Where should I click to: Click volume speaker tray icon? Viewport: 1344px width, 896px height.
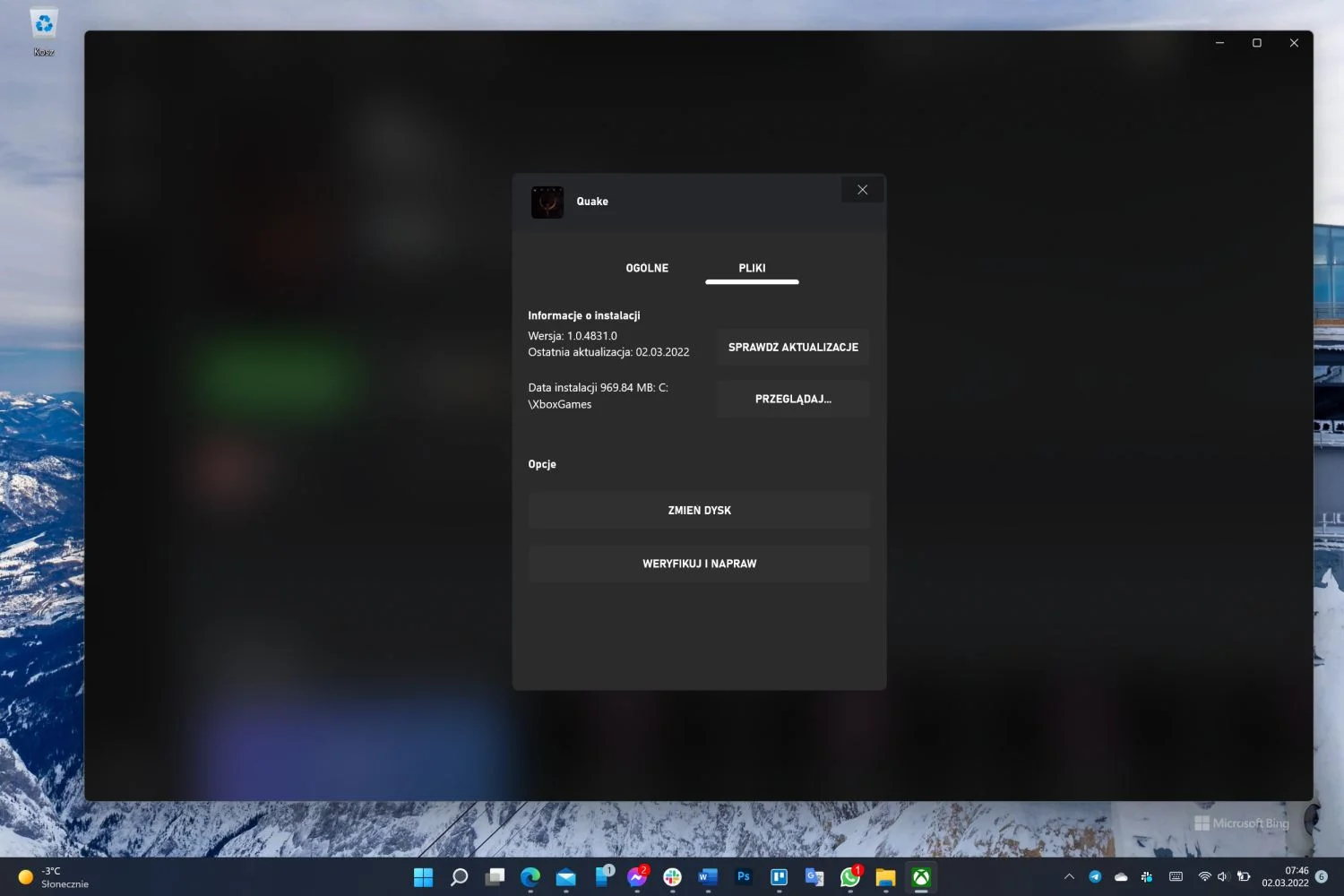1223,877
